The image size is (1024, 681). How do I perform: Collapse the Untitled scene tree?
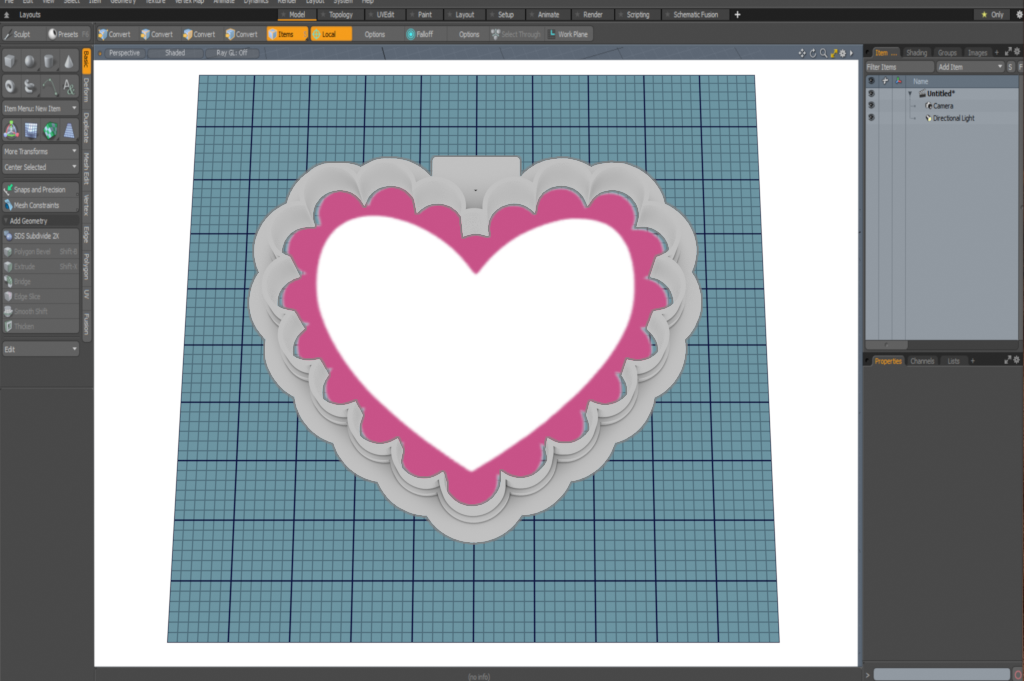coord(910,93)
